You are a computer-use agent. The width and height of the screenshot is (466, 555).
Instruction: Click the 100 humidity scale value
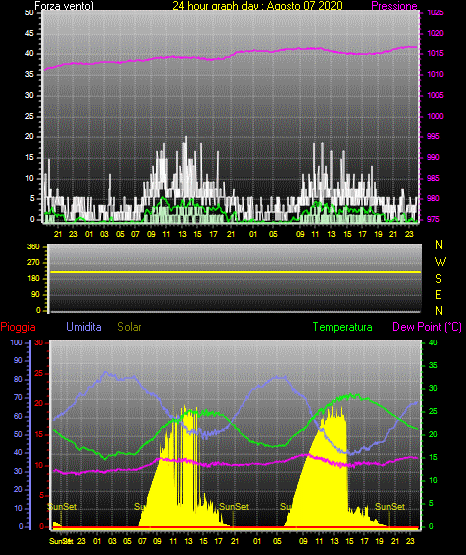pos(16,342)
